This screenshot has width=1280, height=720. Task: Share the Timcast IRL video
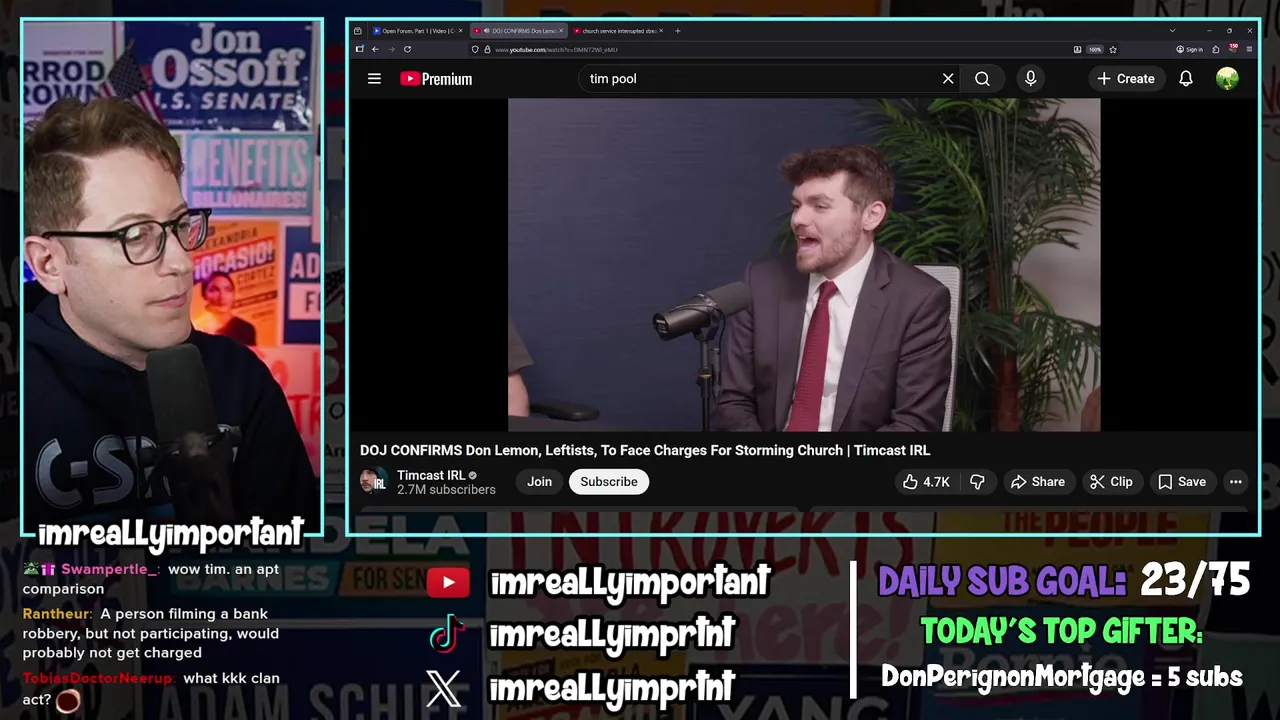pyautogui.click(x=1038, y=482)
